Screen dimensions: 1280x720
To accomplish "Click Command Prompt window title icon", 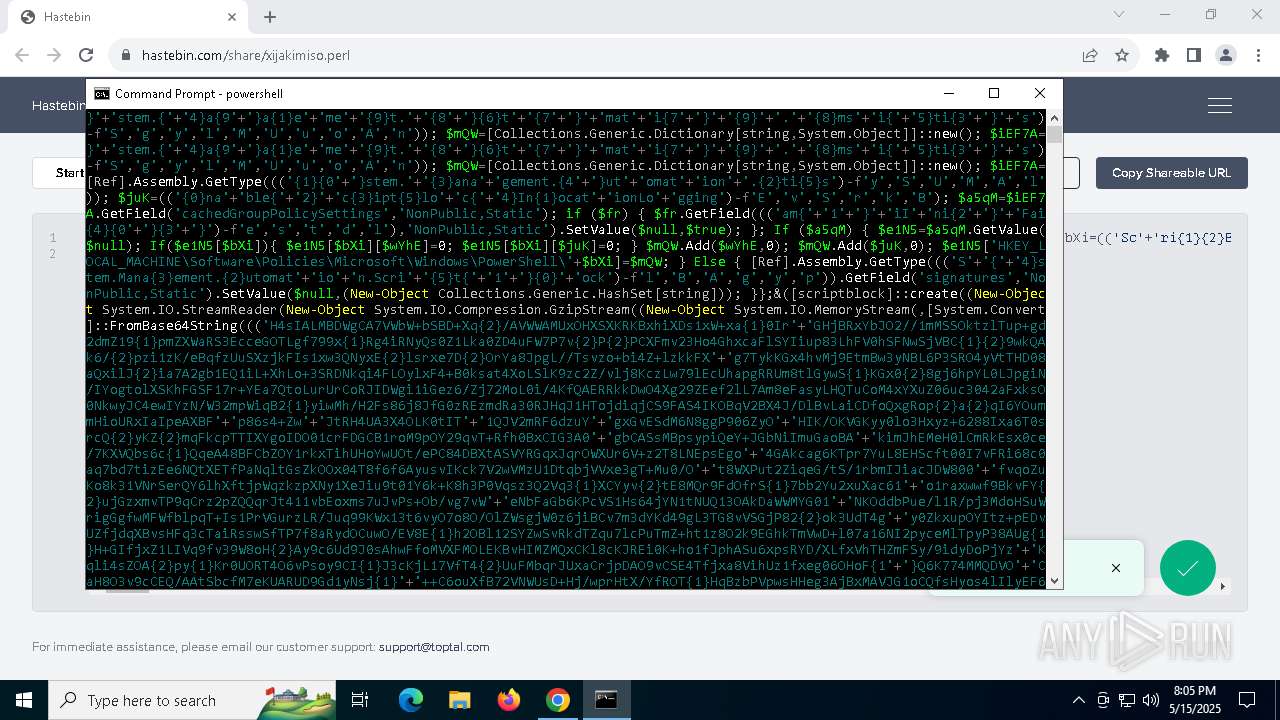I will coord(101,94).
